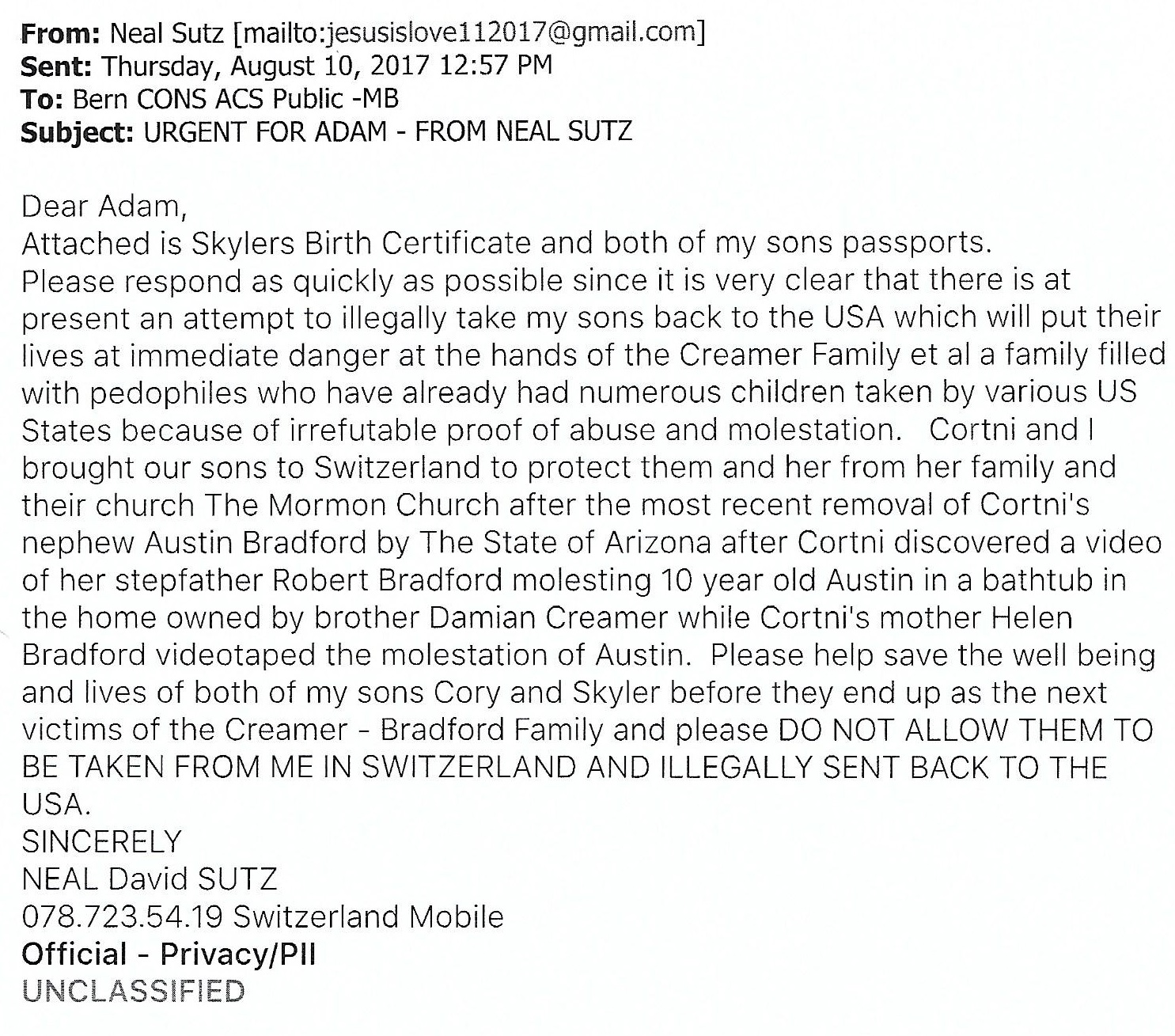Click the Dear Adam greeting line

(x=104, y=207)
